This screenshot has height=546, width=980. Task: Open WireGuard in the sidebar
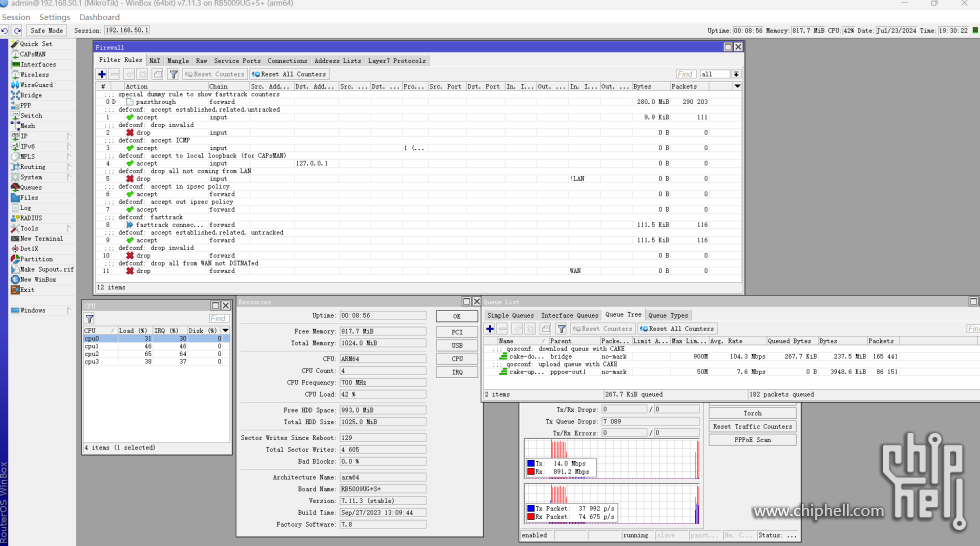coord(36,85)
